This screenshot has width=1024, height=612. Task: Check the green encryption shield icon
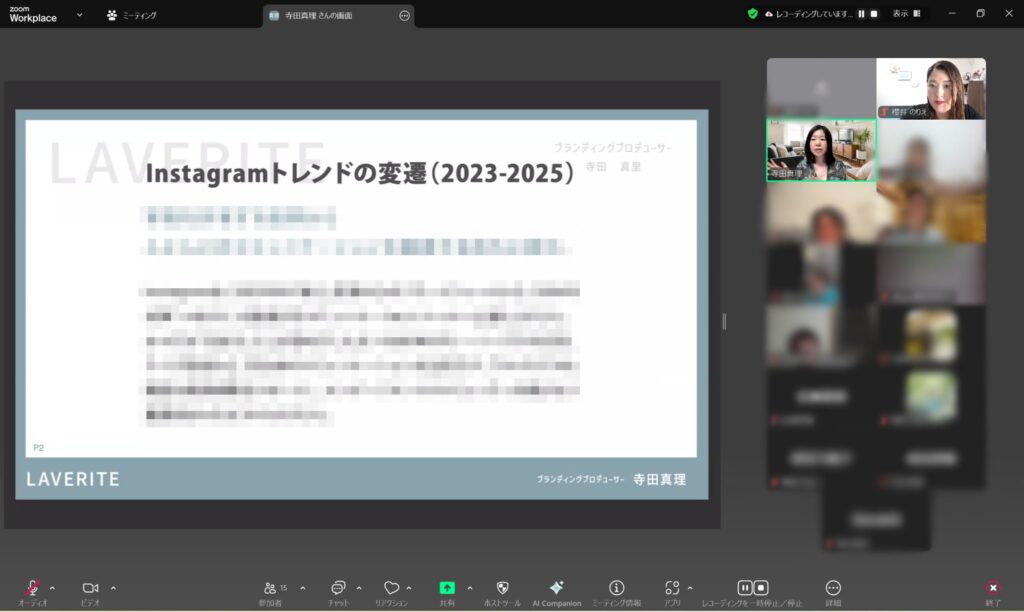752,14
